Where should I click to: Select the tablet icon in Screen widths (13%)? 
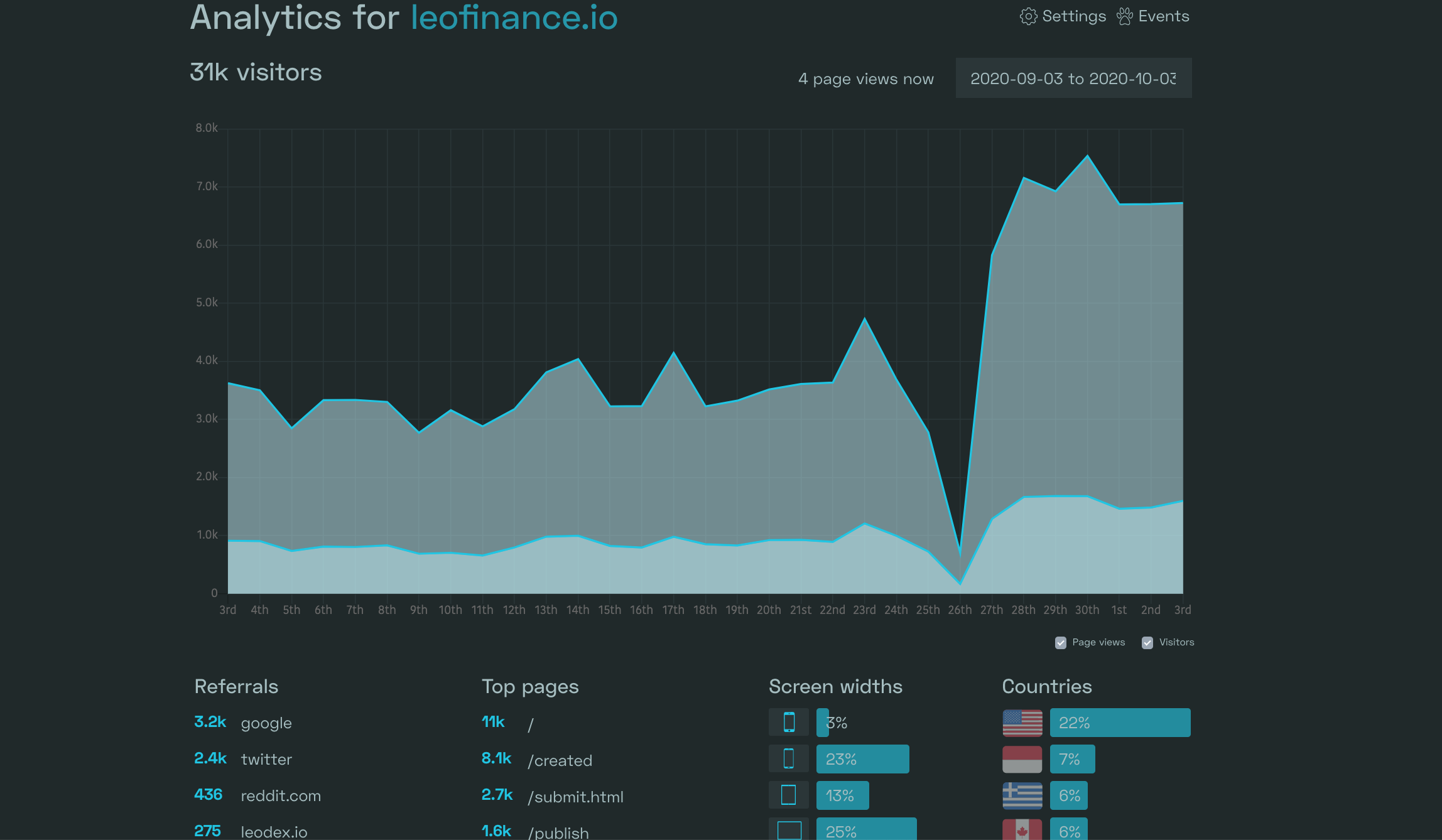(789, 795)
